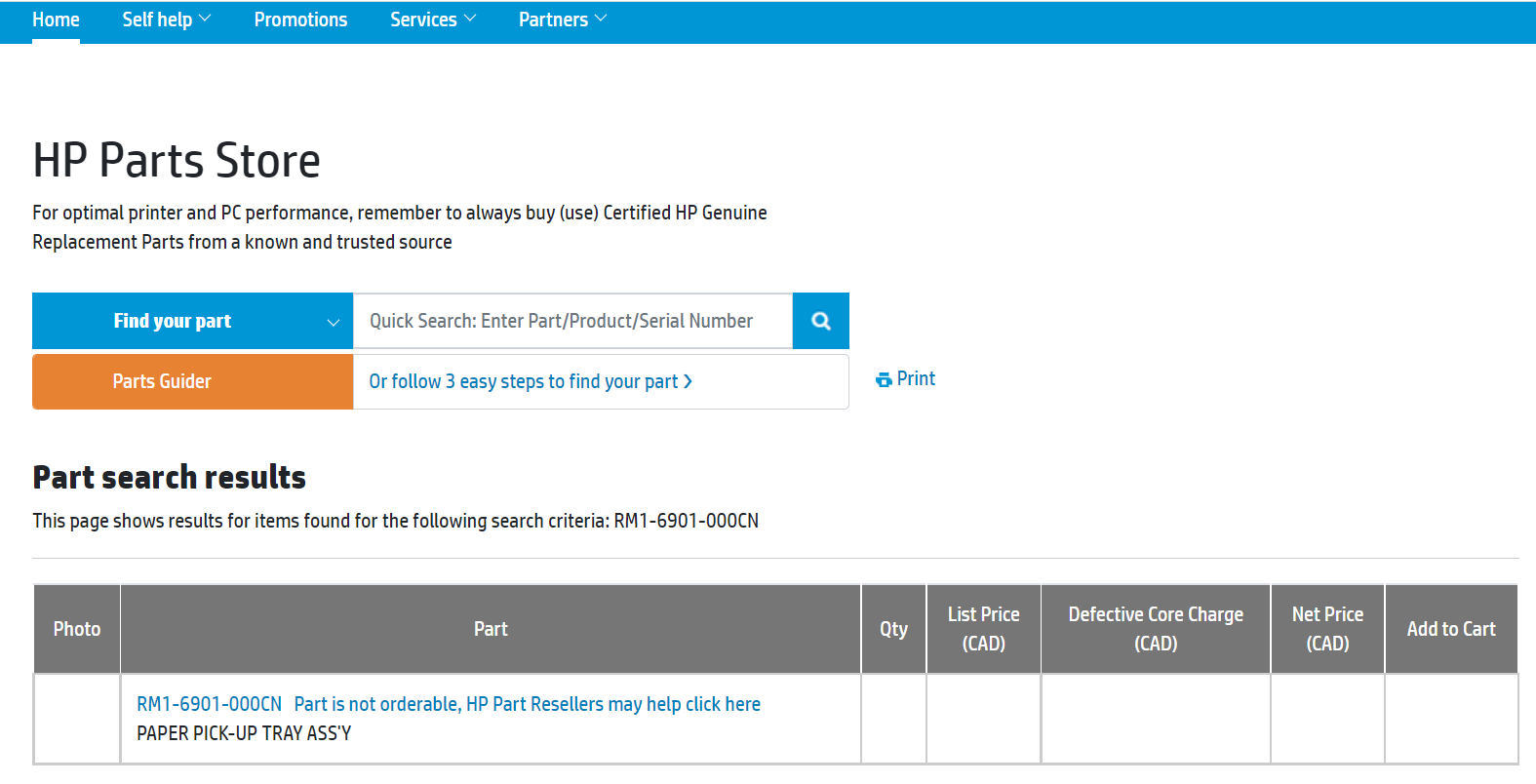1536x784 pixels.
Task: Click the Qty column header
Action: coord(893,629)
